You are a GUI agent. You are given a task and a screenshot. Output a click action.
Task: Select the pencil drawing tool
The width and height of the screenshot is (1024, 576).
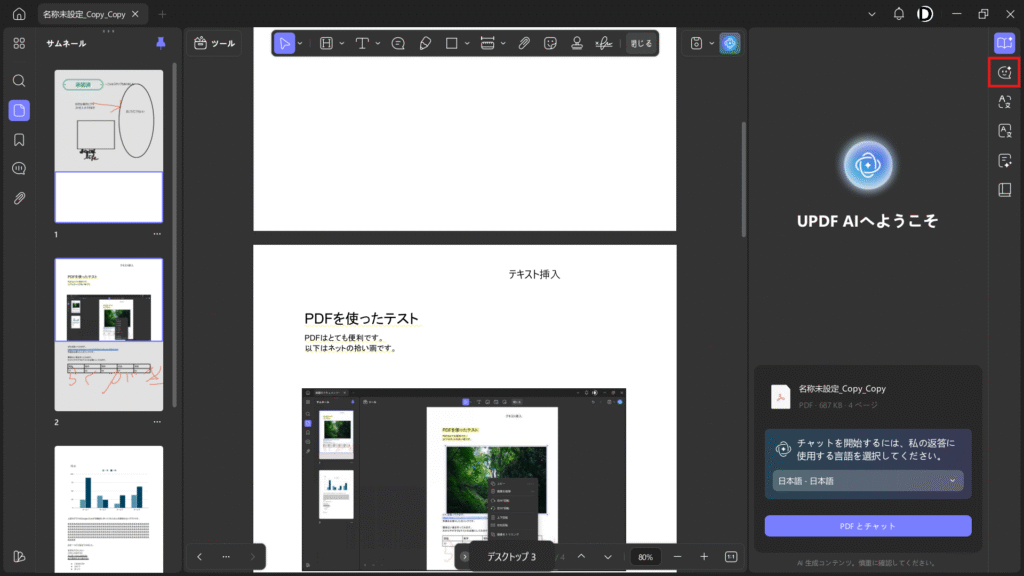pyautogui.click(x=425, y=43)
